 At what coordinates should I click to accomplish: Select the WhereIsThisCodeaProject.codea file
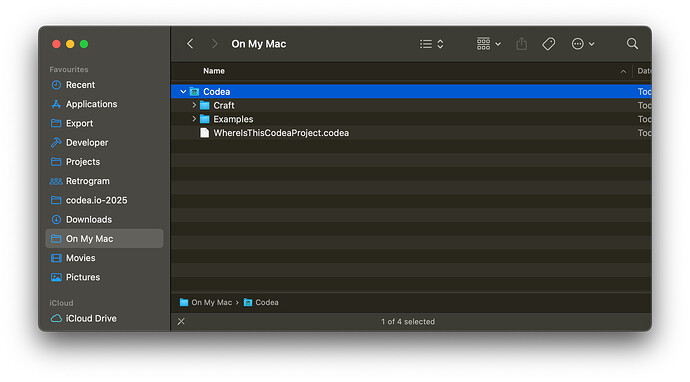(x=411, y=133)
